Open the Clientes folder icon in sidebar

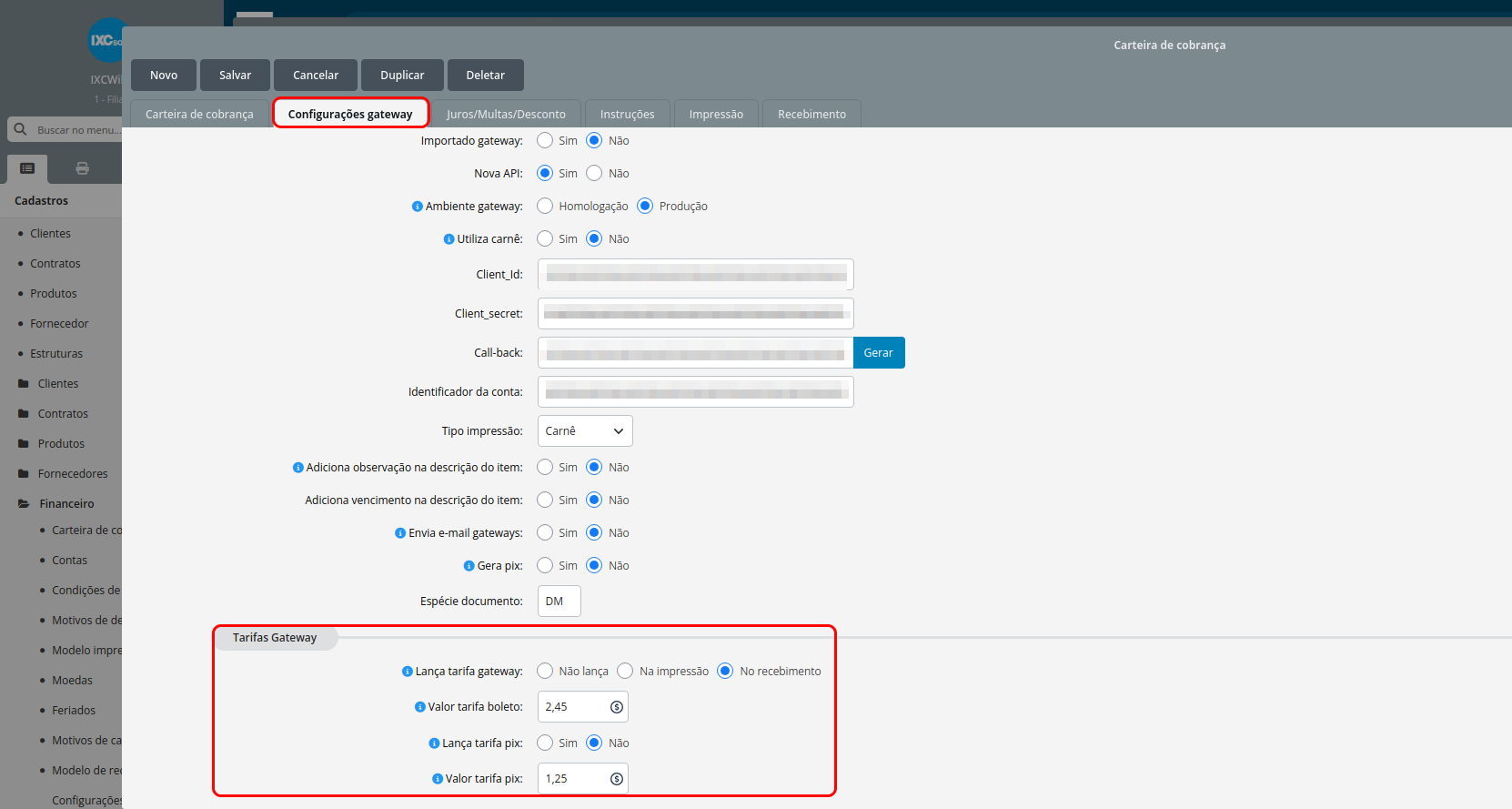click(24, 384)
